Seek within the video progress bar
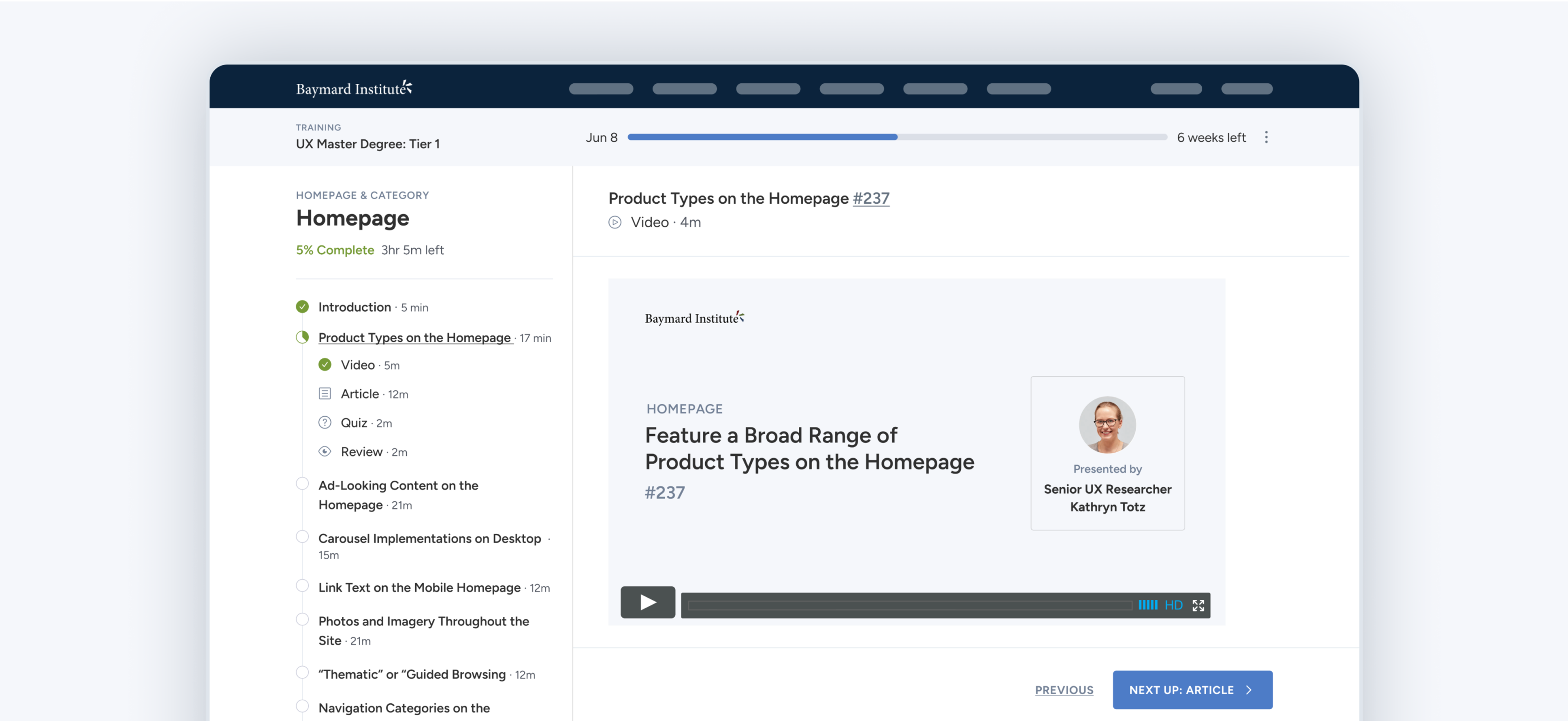1568x721 pixels. (x=910, y=605)
